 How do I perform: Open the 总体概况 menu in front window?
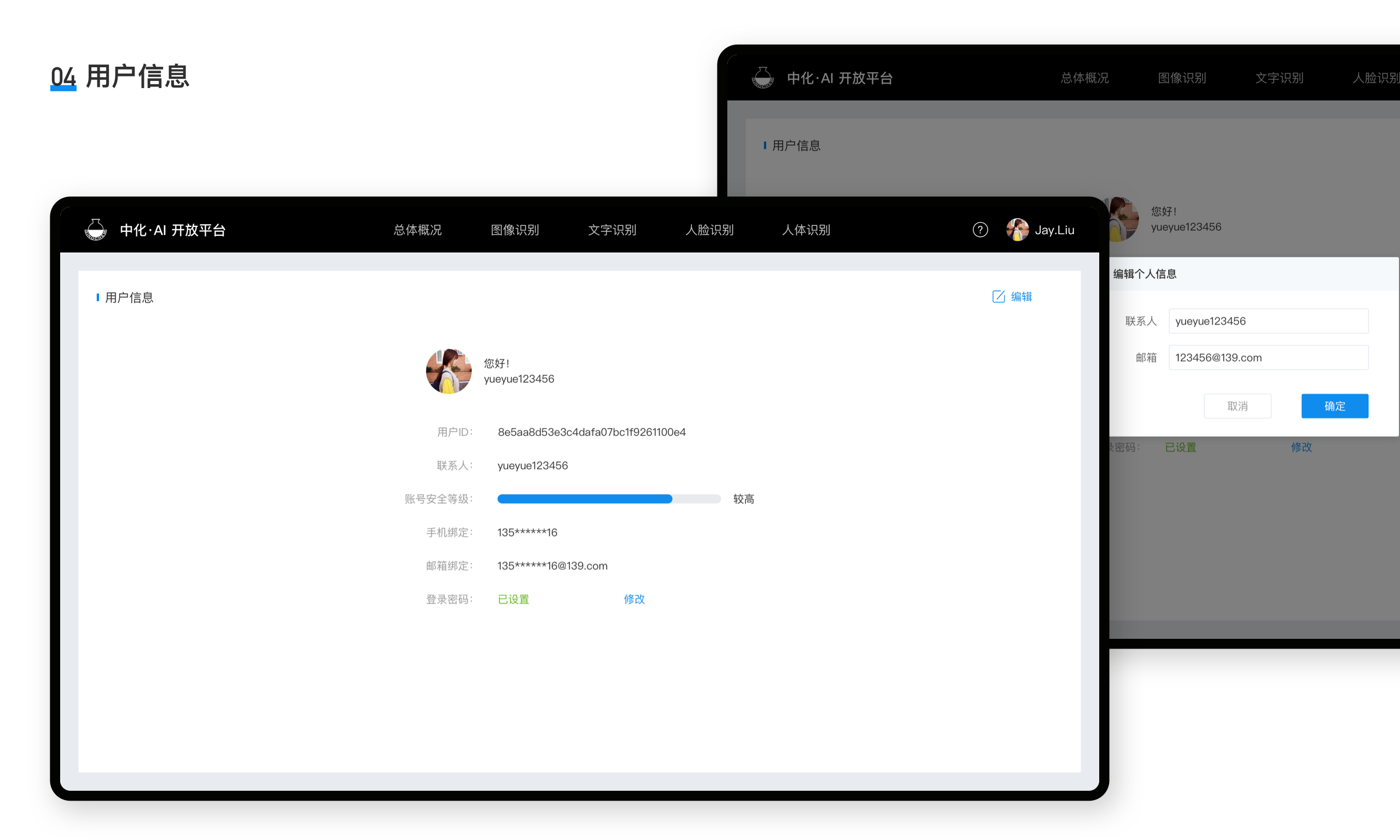(418, 230)
